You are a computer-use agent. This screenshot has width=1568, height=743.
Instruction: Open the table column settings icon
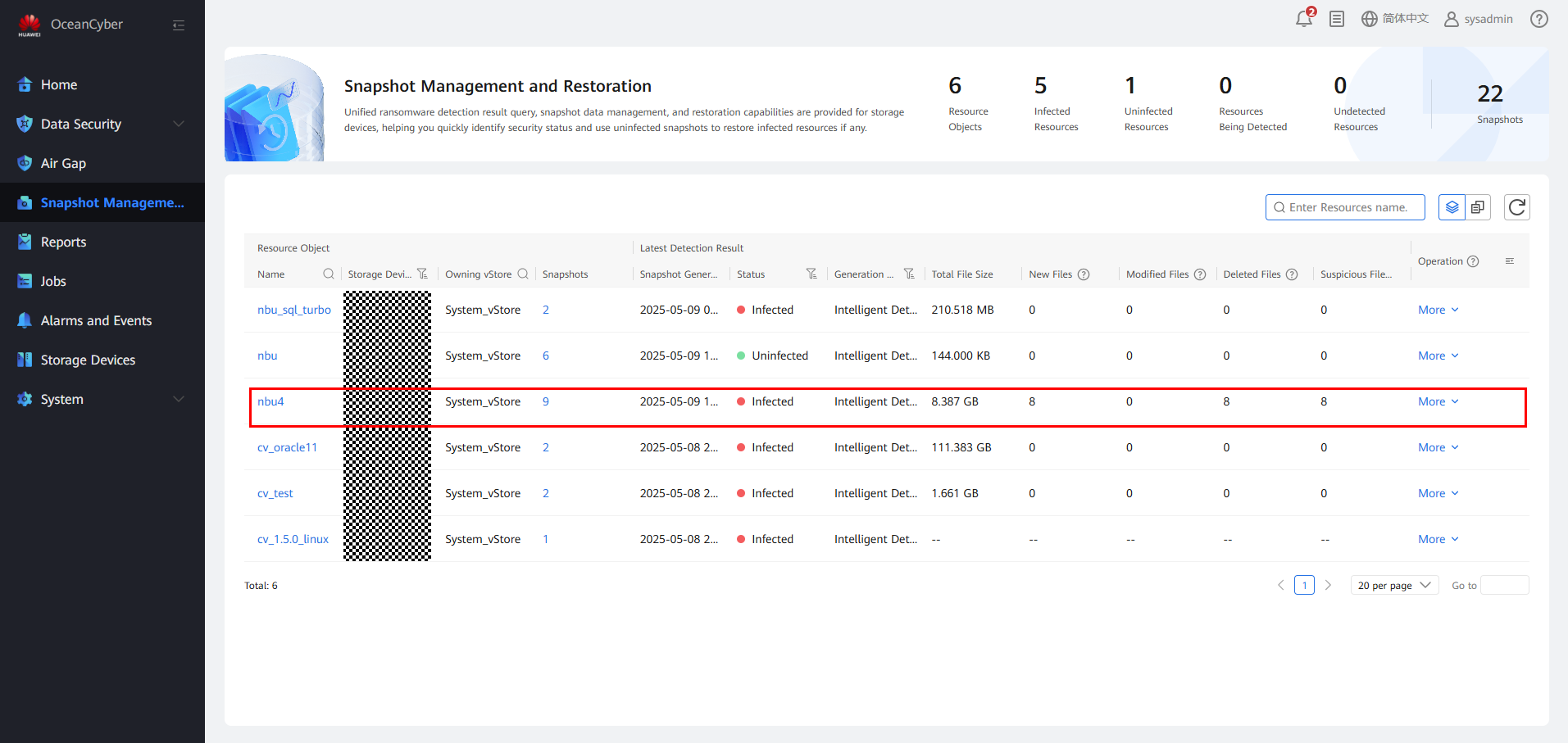tap(1509, 261)
